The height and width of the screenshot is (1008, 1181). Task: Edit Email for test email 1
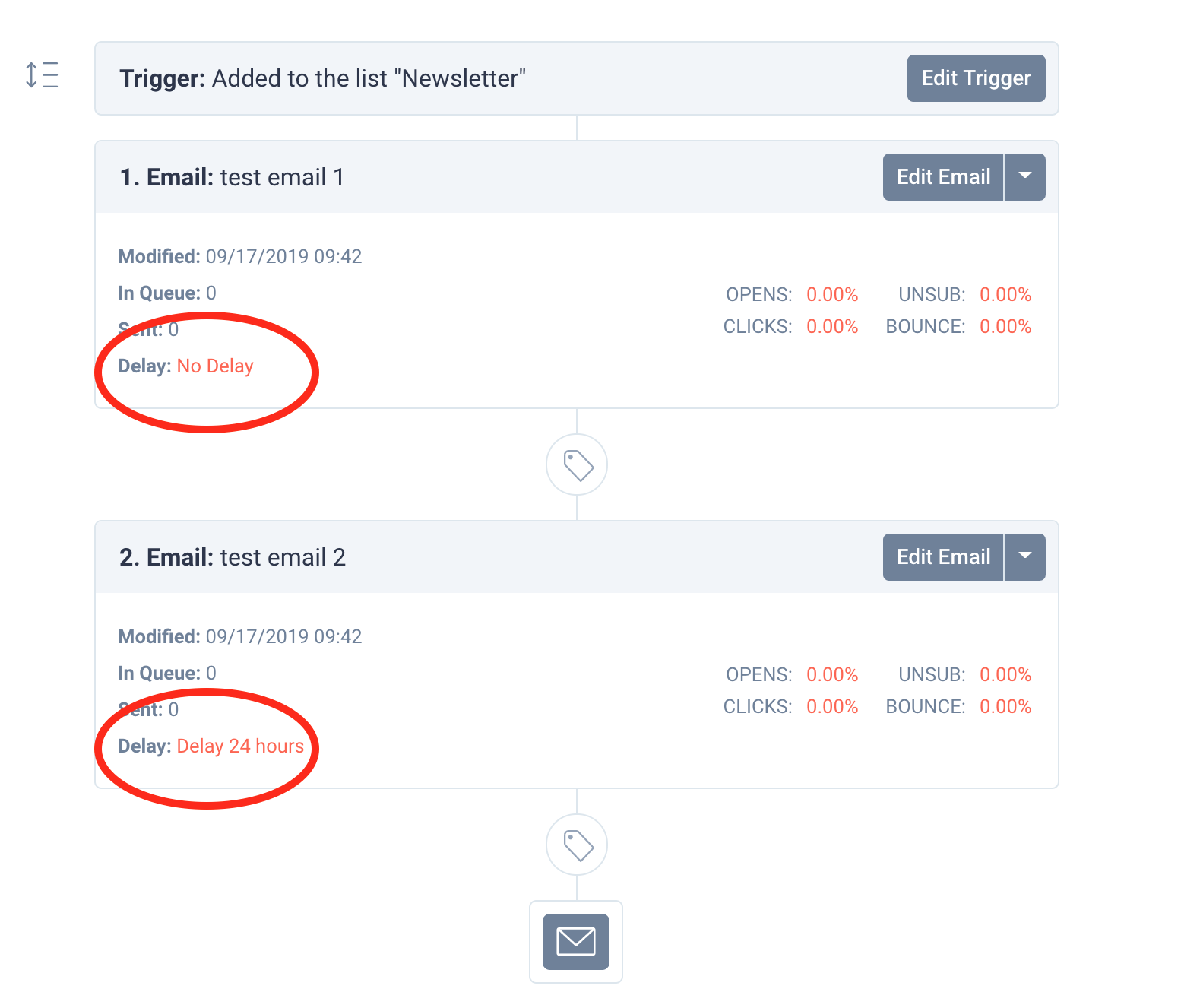tap(943, 177)
